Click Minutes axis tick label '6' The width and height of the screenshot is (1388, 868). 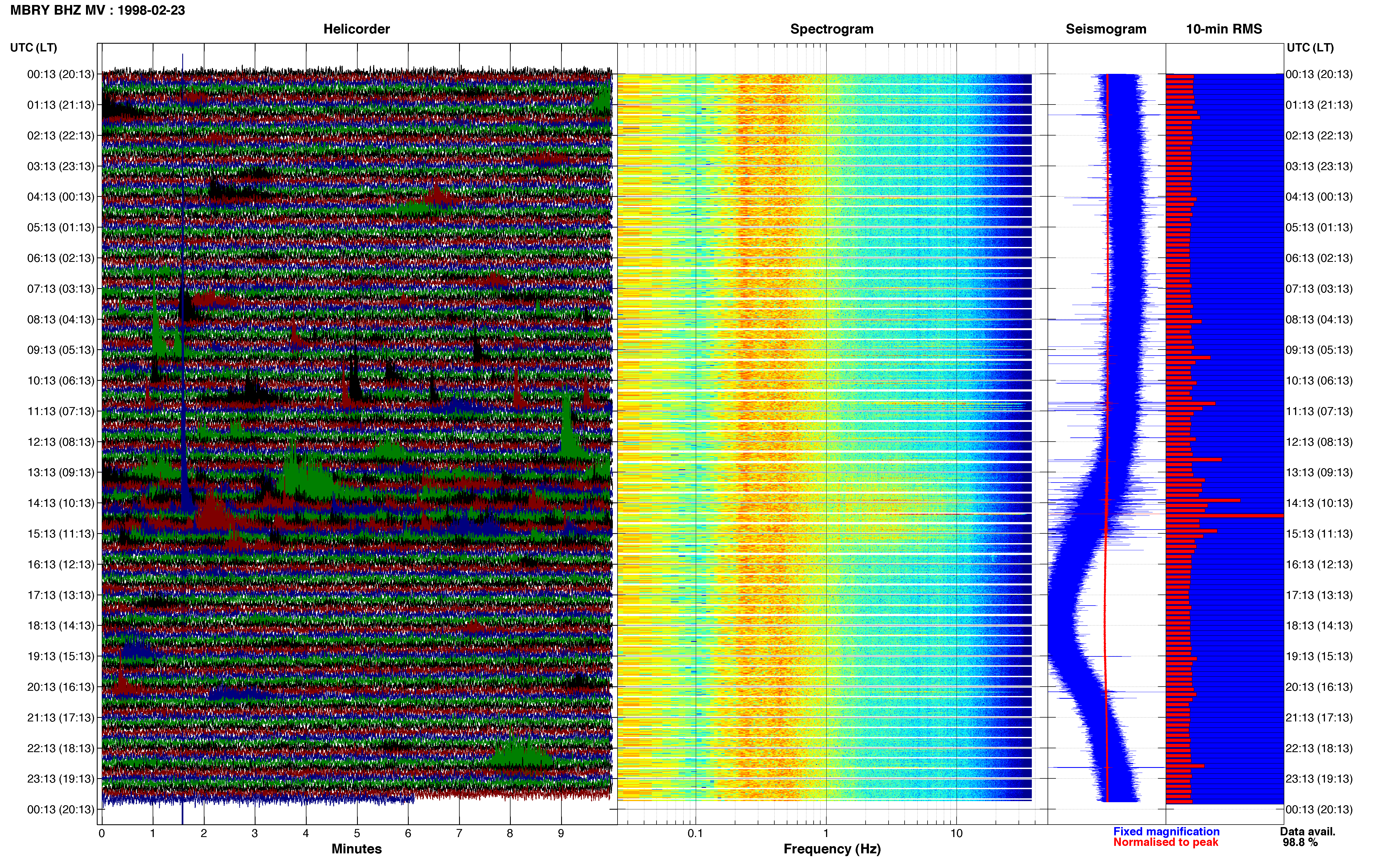(x=408, y=833)
